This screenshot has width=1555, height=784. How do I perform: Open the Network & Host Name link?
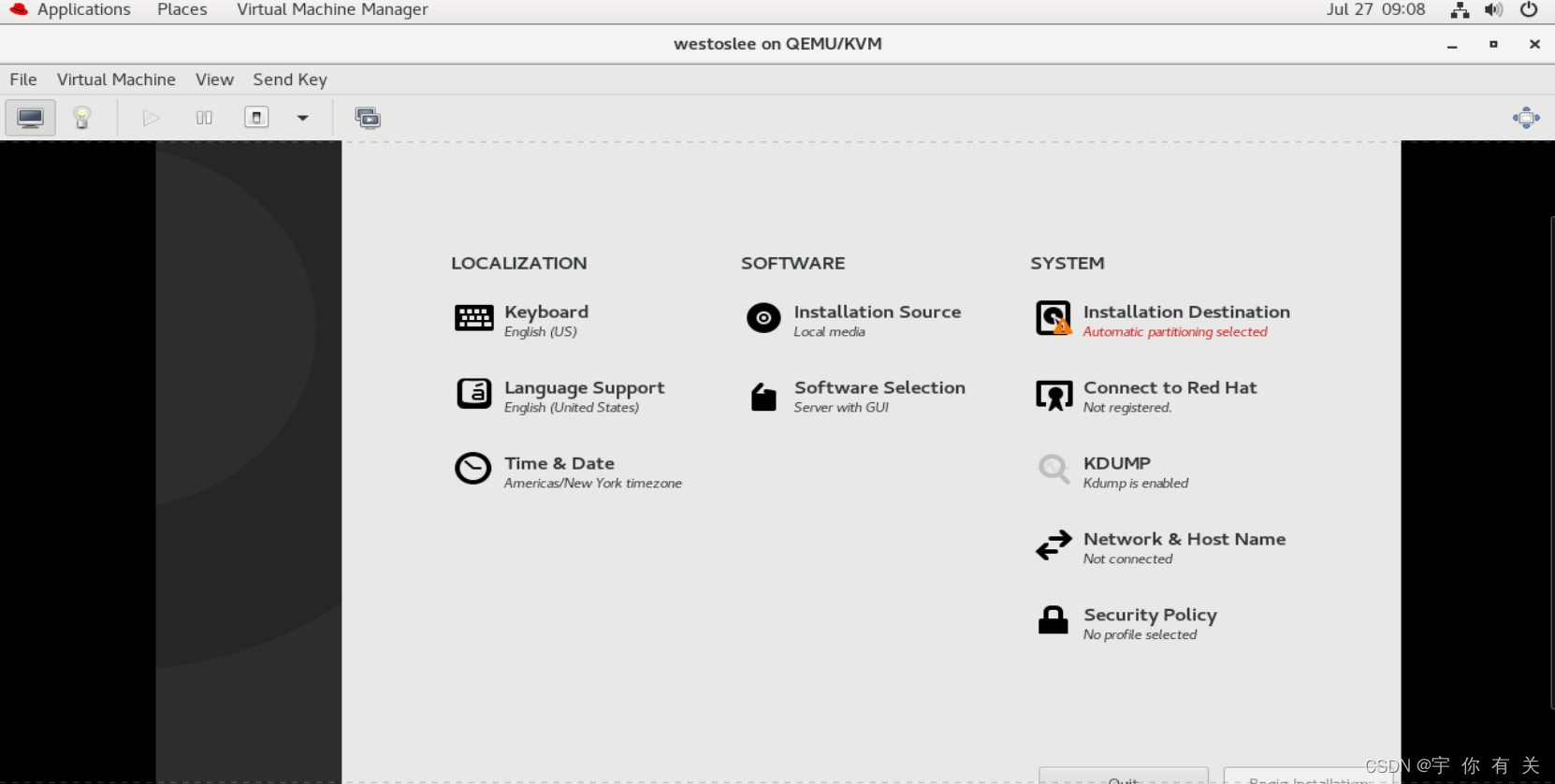point(1184,539)
